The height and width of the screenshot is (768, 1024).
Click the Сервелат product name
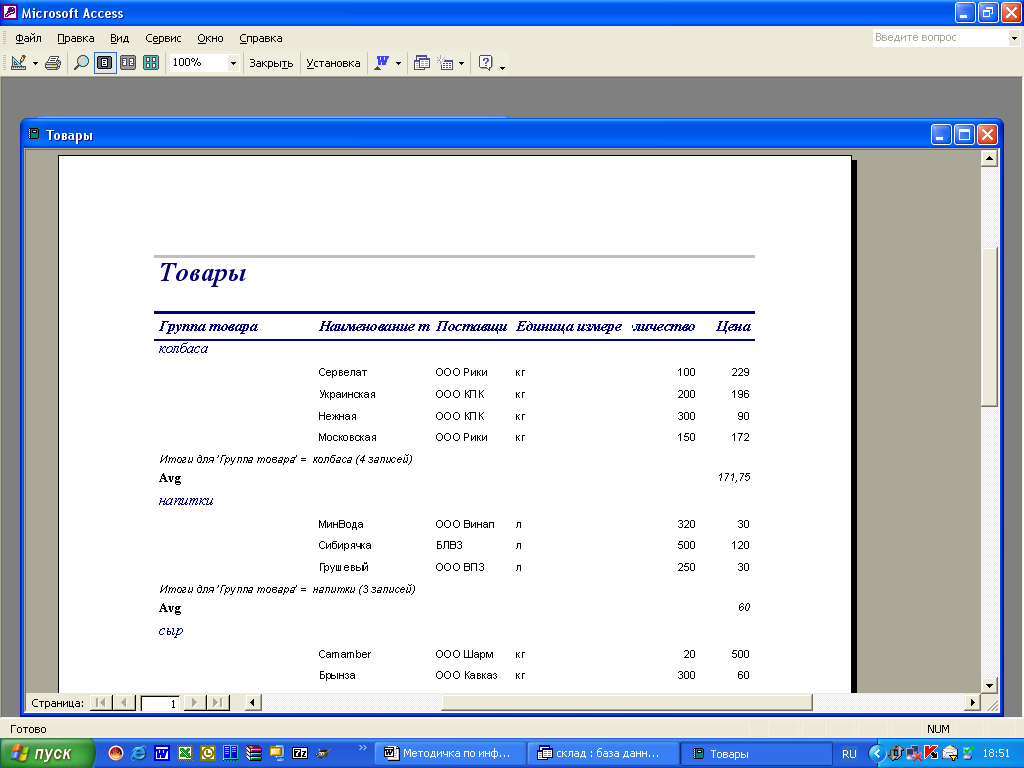point(343,372)
